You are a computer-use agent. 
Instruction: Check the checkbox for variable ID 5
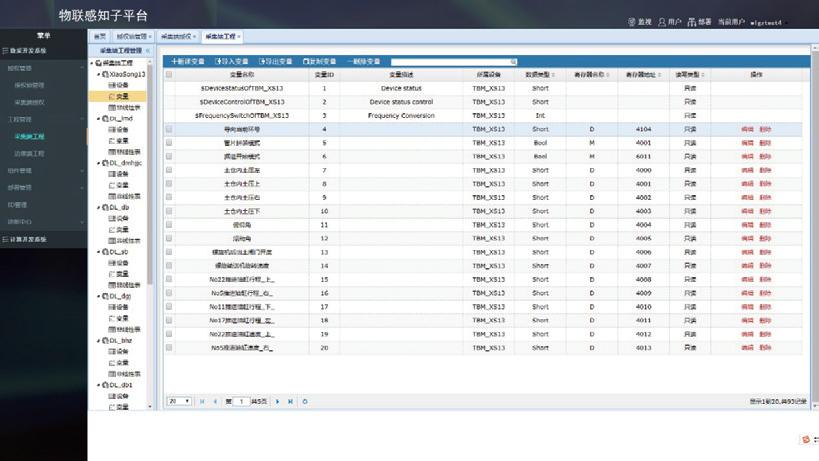[x=169, y=143]
